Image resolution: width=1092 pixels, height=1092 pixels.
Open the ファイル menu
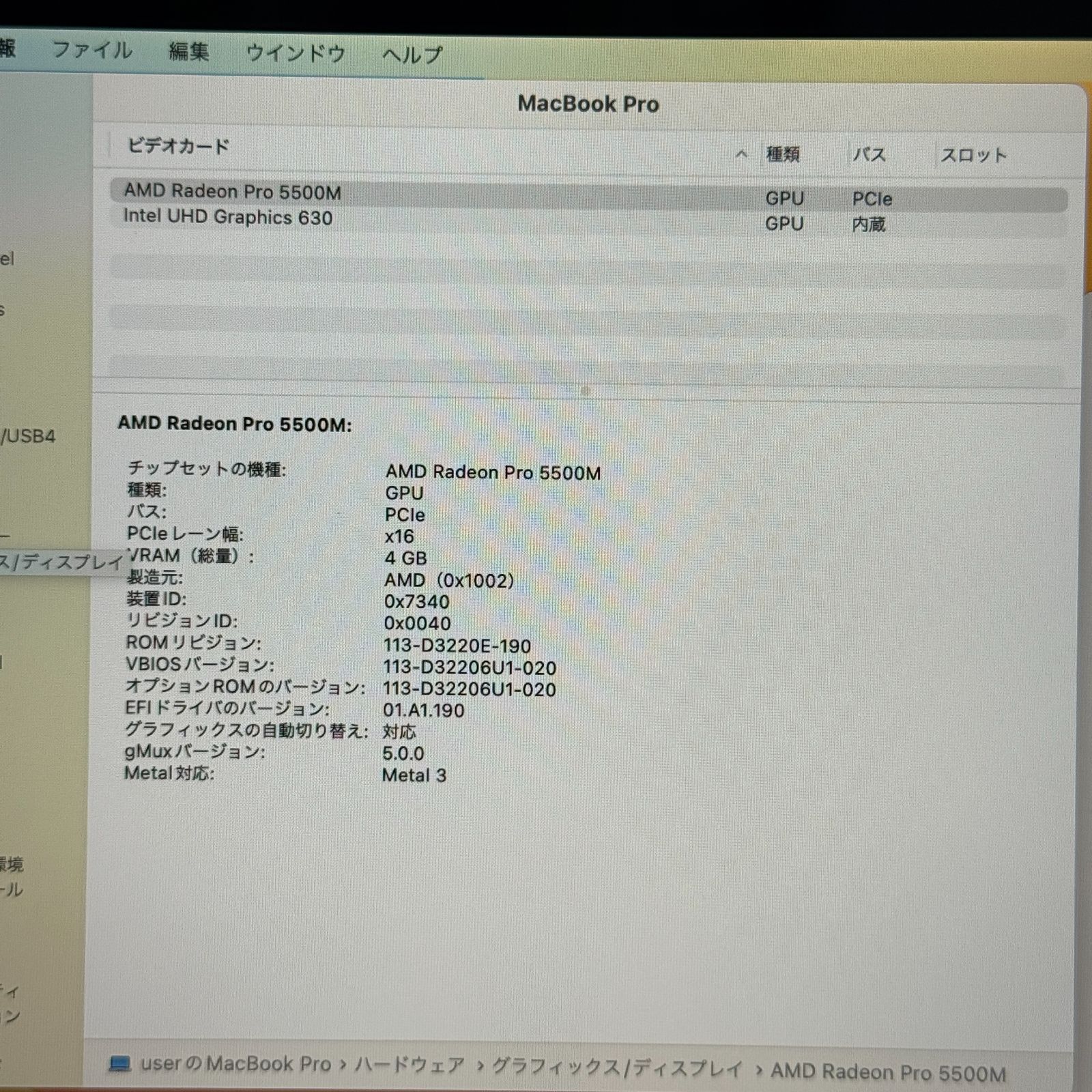(x=92, y=51)
